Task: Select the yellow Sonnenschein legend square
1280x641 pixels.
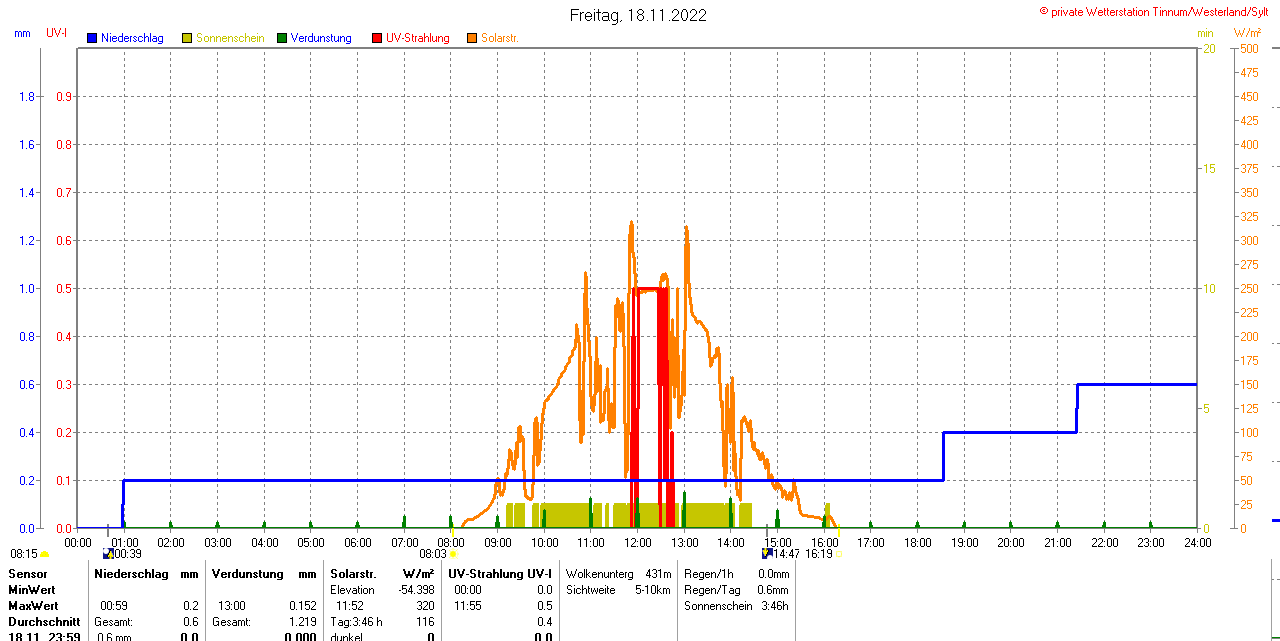Action: [187, 38]
